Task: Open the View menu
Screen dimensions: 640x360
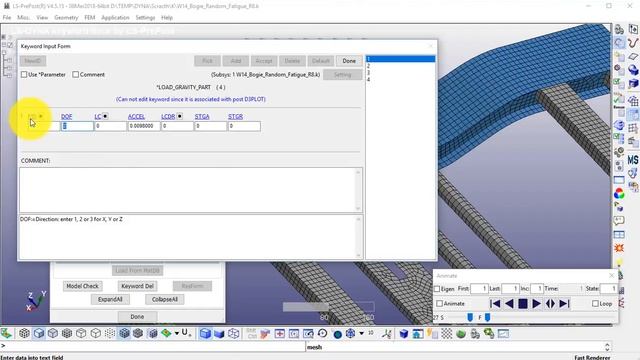Action: 42,18
